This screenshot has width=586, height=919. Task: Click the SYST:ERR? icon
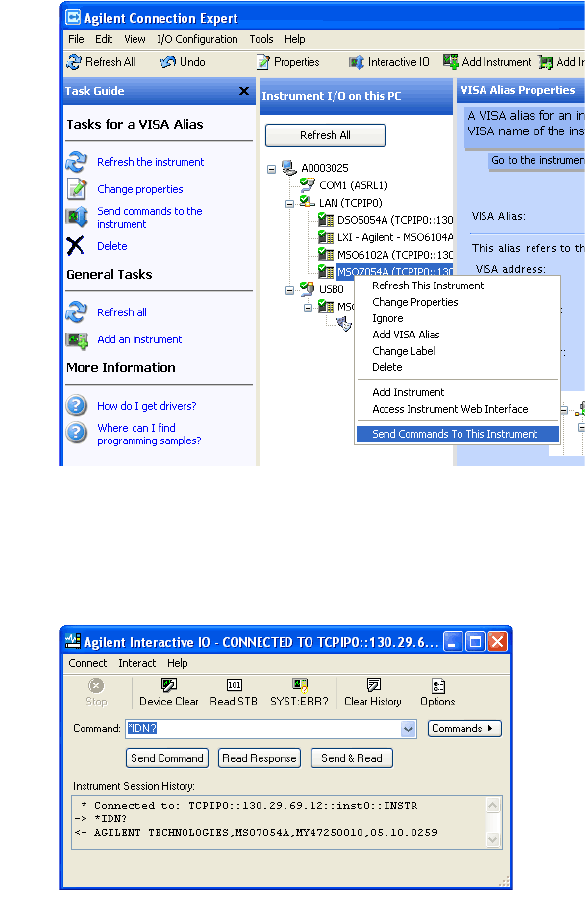click(300, 685)
